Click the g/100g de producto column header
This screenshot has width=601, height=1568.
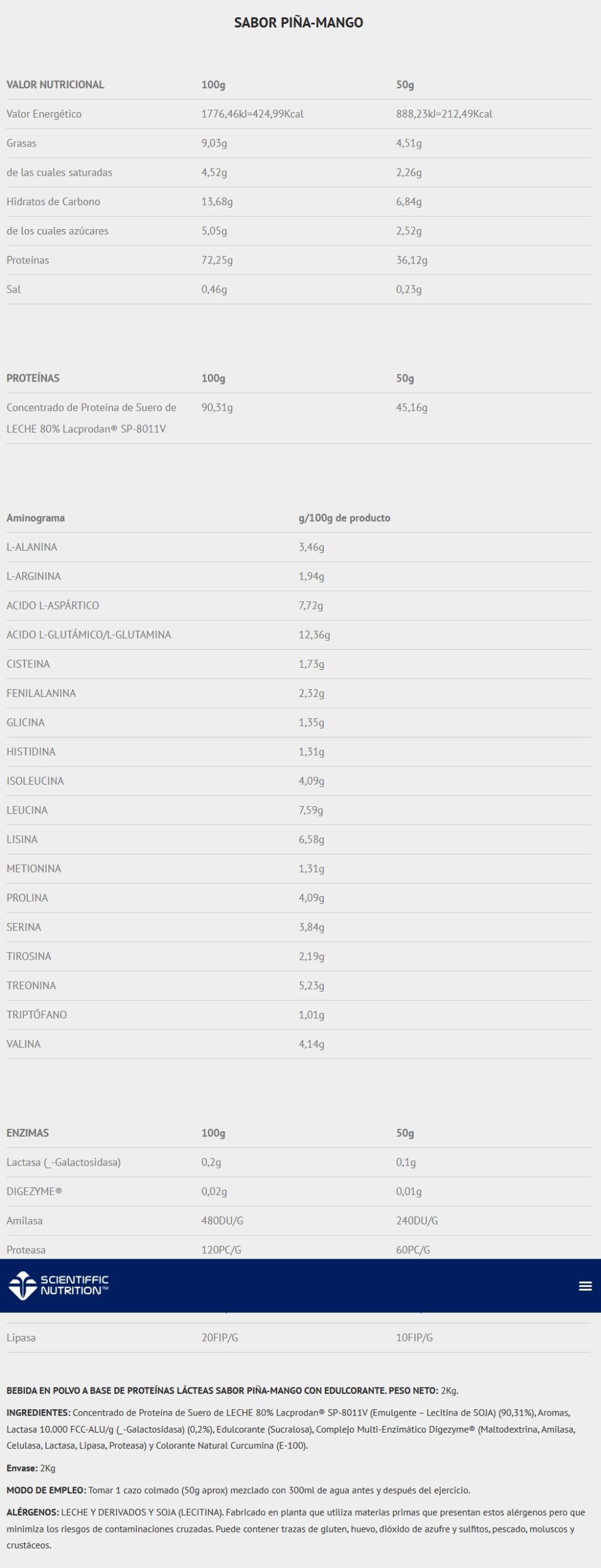(x=344, y=518)
